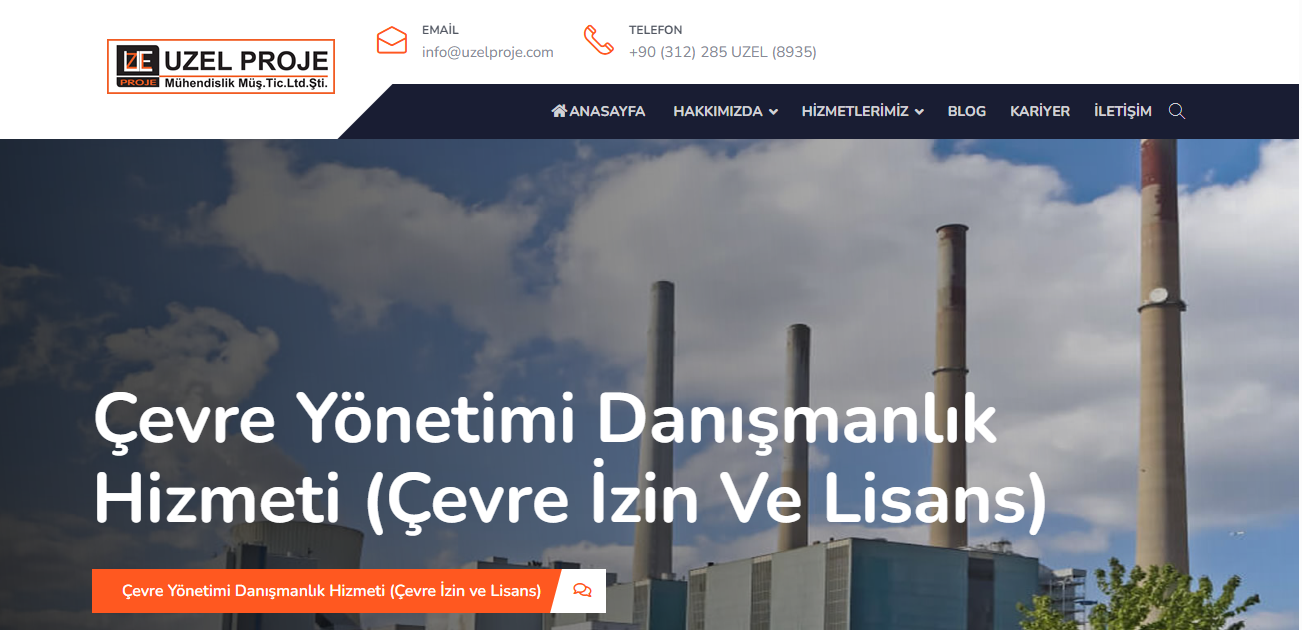Open the chevron arrow next to HAKKIMIZDA

774,112
